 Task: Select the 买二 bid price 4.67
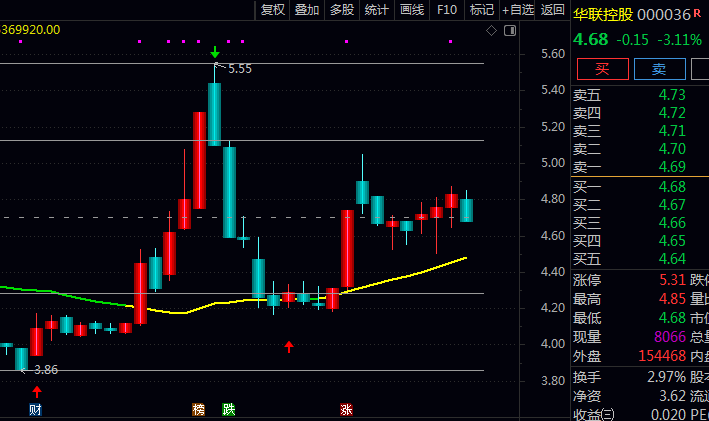672,205
